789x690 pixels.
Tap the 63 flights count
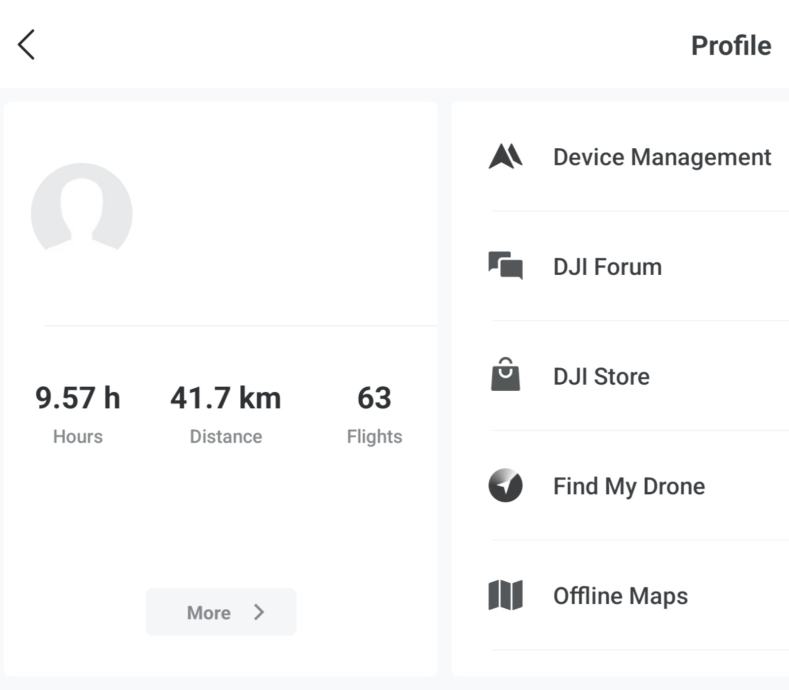point(374,398)
